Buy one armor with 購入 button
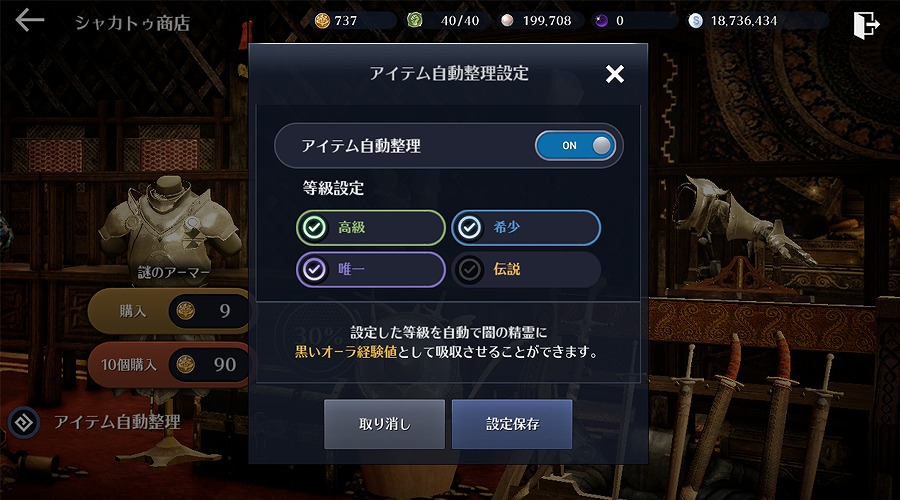This screenshot has width=900, height=500. 168,311
